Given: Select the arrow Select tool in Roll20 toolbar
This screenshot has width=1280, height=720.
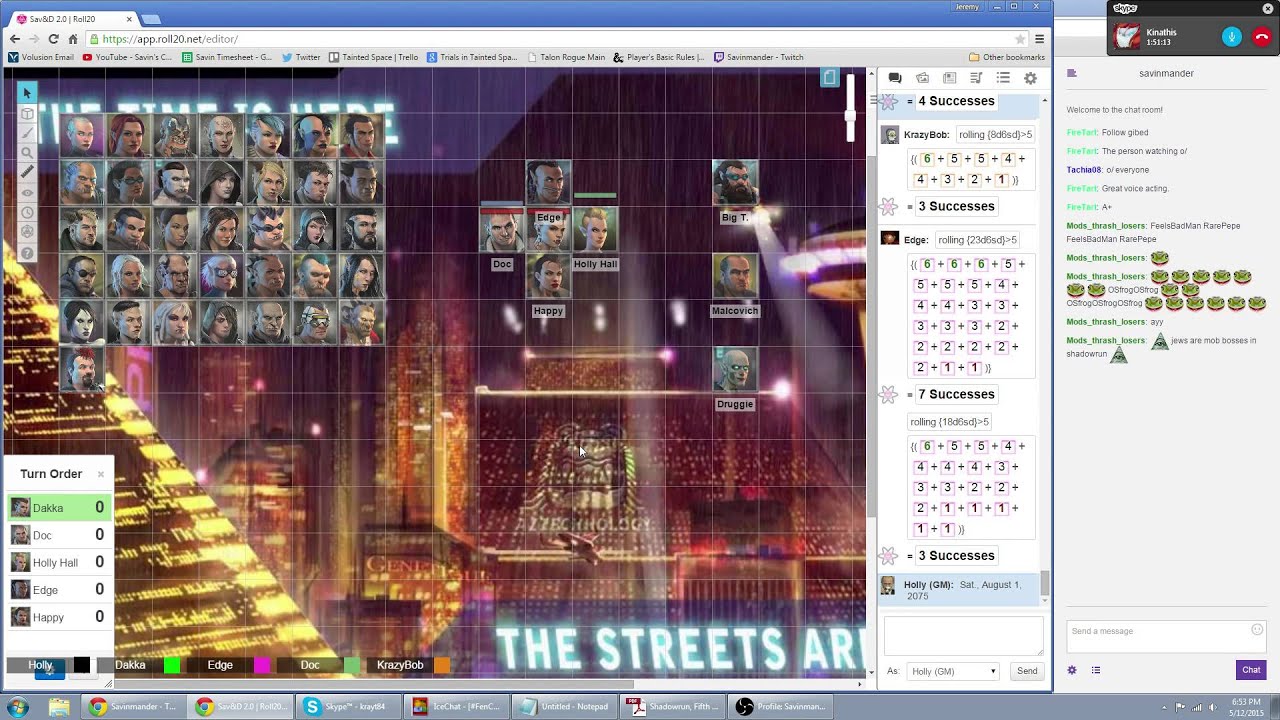Looking at the screenshot, I should click(27, 93).
